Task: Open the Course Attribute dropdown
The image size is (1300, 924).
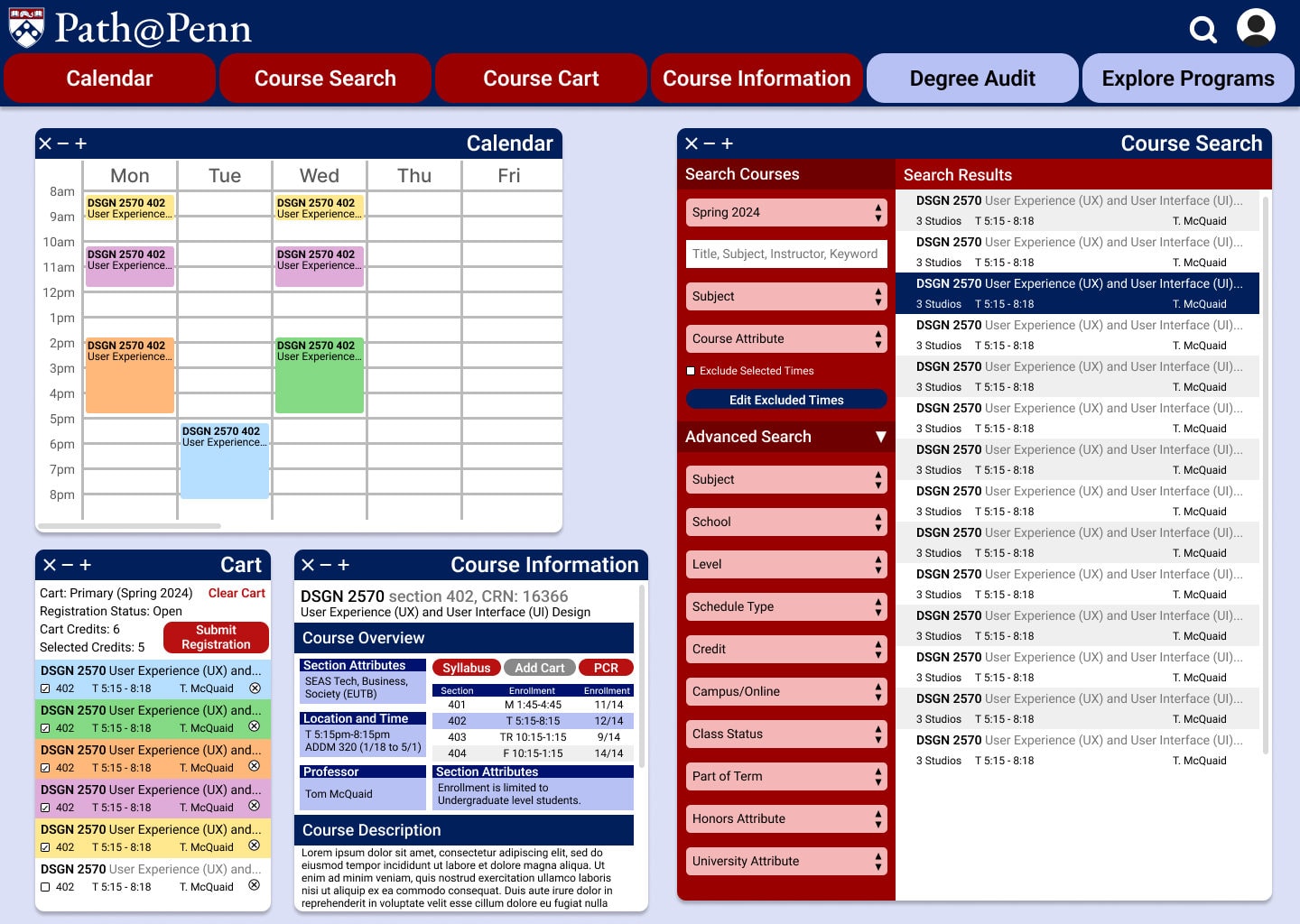Action: pos(786,338)
